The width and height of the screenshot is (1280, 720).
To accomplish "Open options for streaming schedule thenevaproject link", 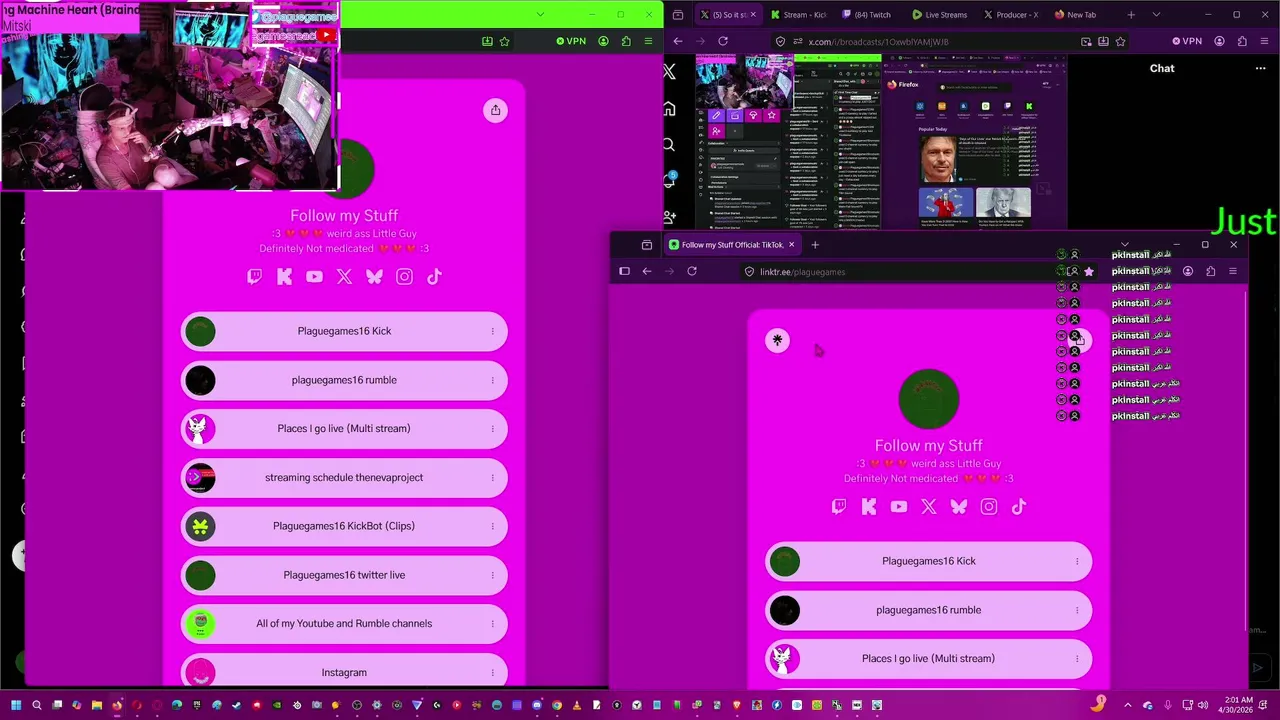I will pyautogui.click(x=492, y=478).
